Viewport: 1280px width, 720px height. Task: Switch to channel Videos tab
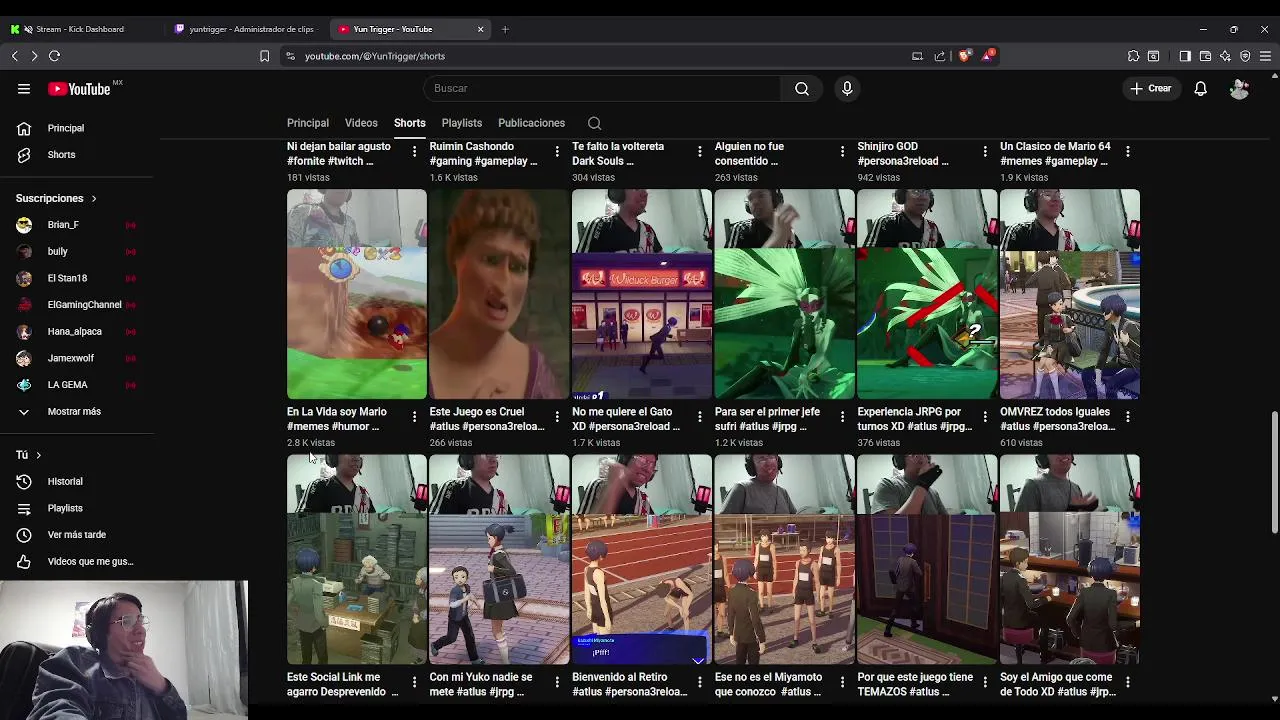point(361,123)
